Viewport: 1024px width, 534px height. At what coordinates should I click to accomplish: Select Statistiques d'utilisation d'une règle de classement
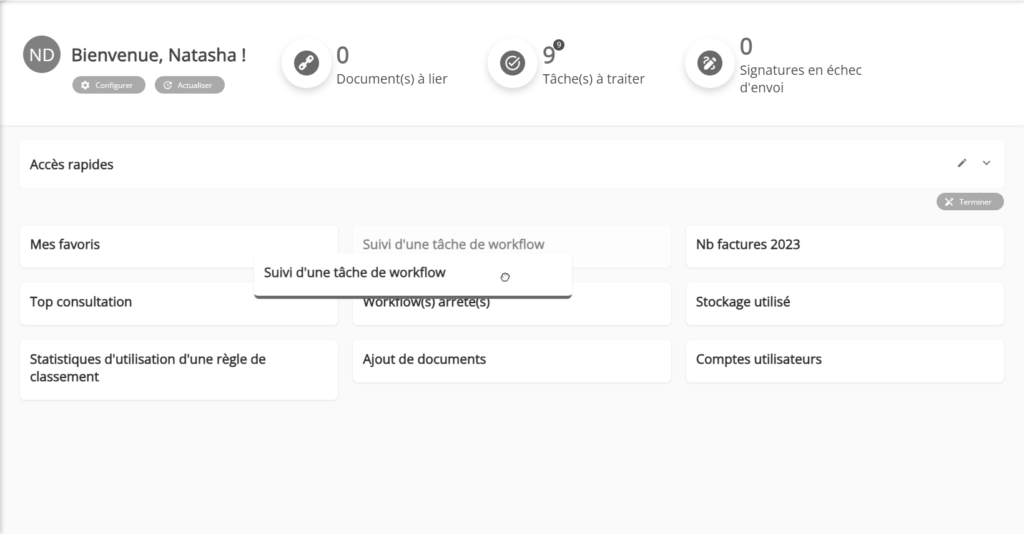tap(179, 369)
